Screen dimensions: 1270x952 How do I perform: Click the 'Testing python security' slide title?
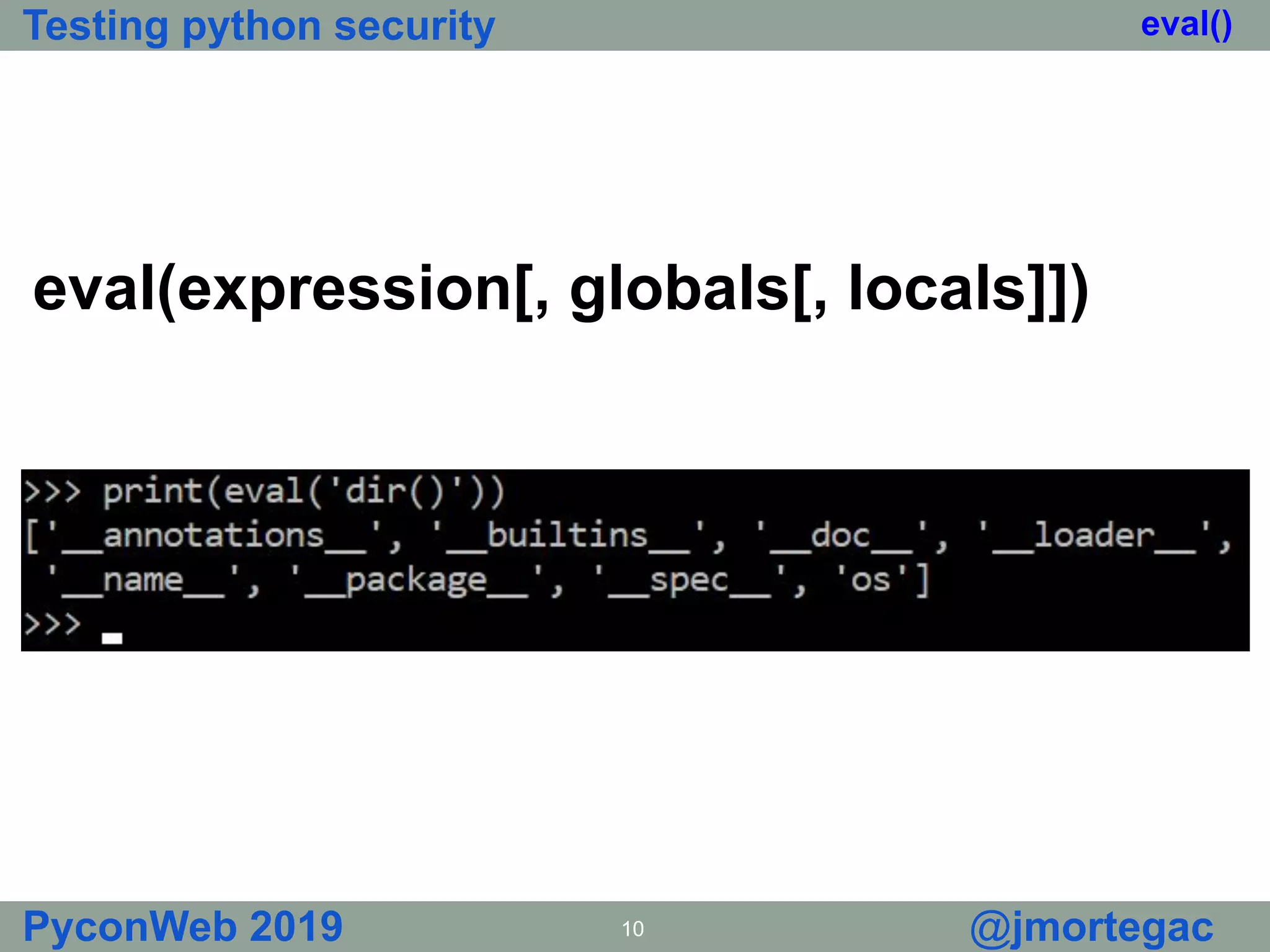[259, 26]
